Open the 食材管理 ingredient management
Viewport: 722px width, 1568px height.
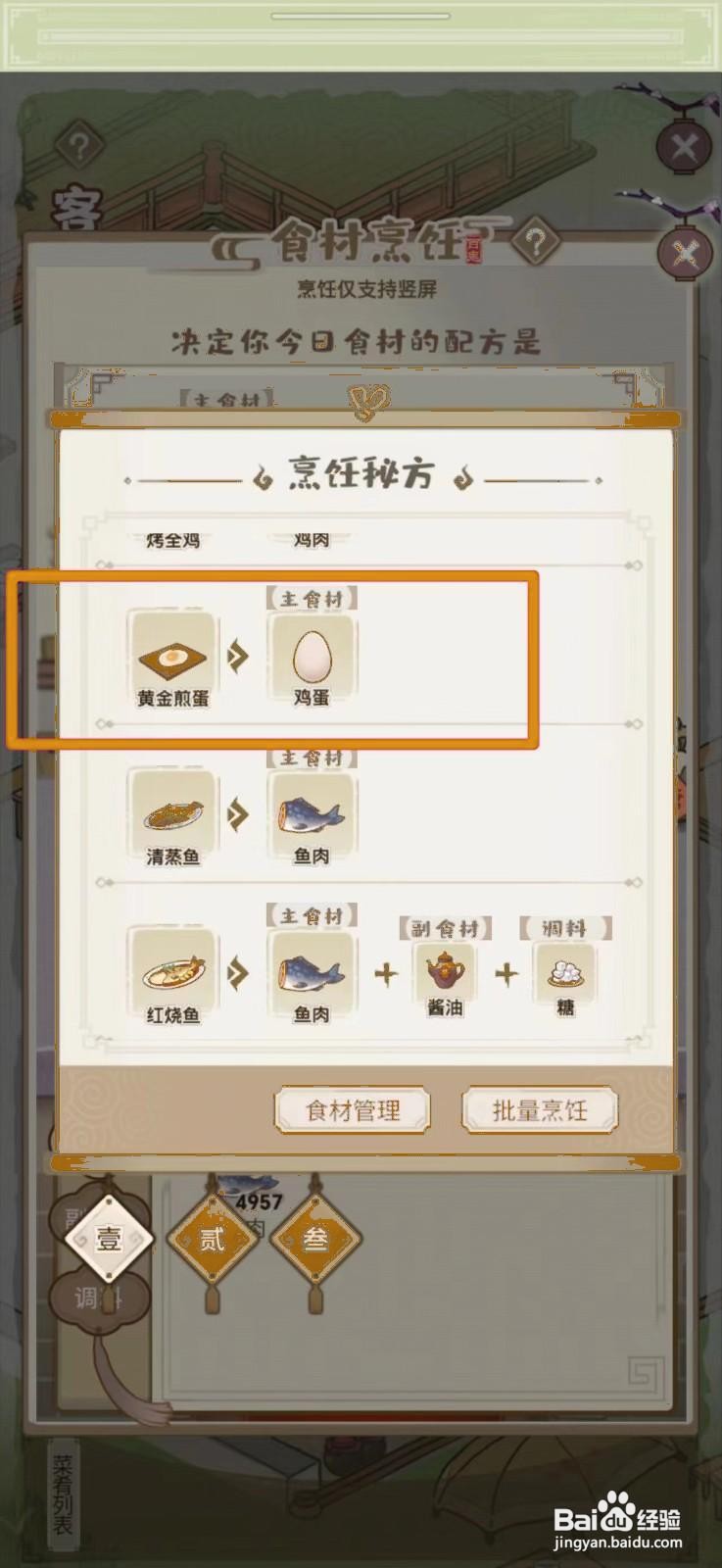(353, 1110)
